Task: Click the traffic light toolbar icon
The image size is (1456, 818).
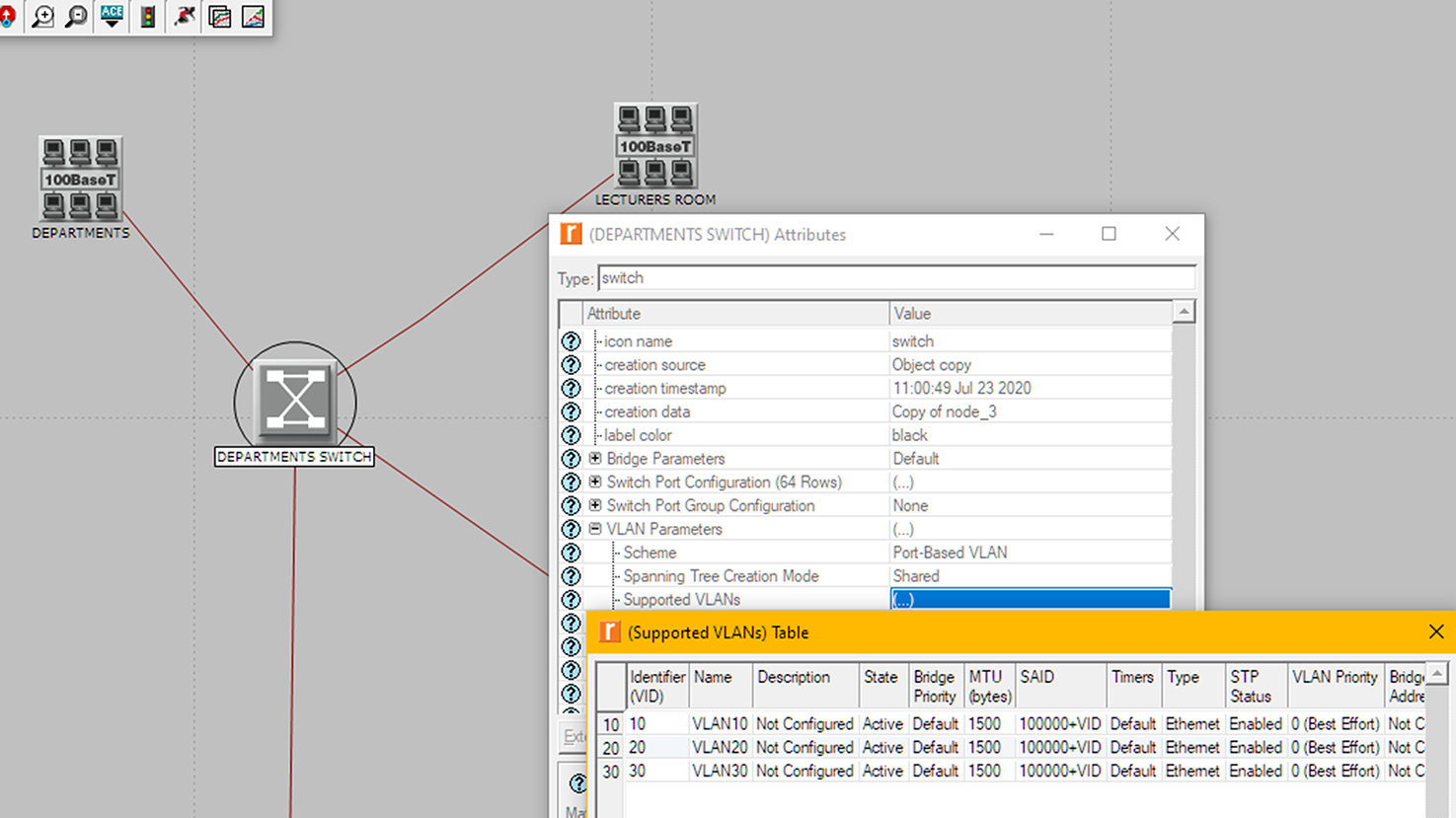Action: [x=148, y=17]
